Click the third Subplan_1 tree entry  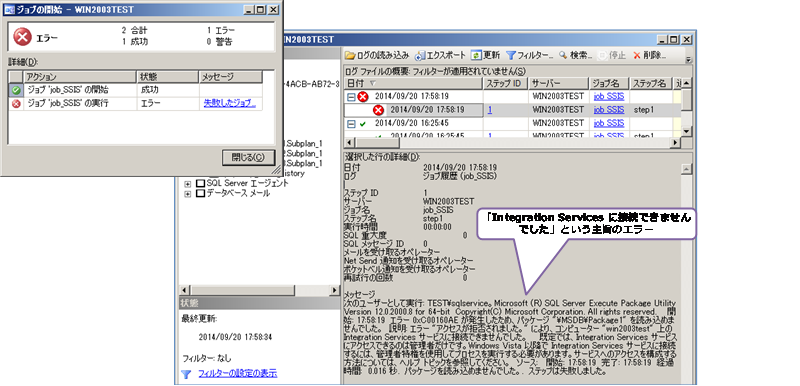(x=304, y=164)
